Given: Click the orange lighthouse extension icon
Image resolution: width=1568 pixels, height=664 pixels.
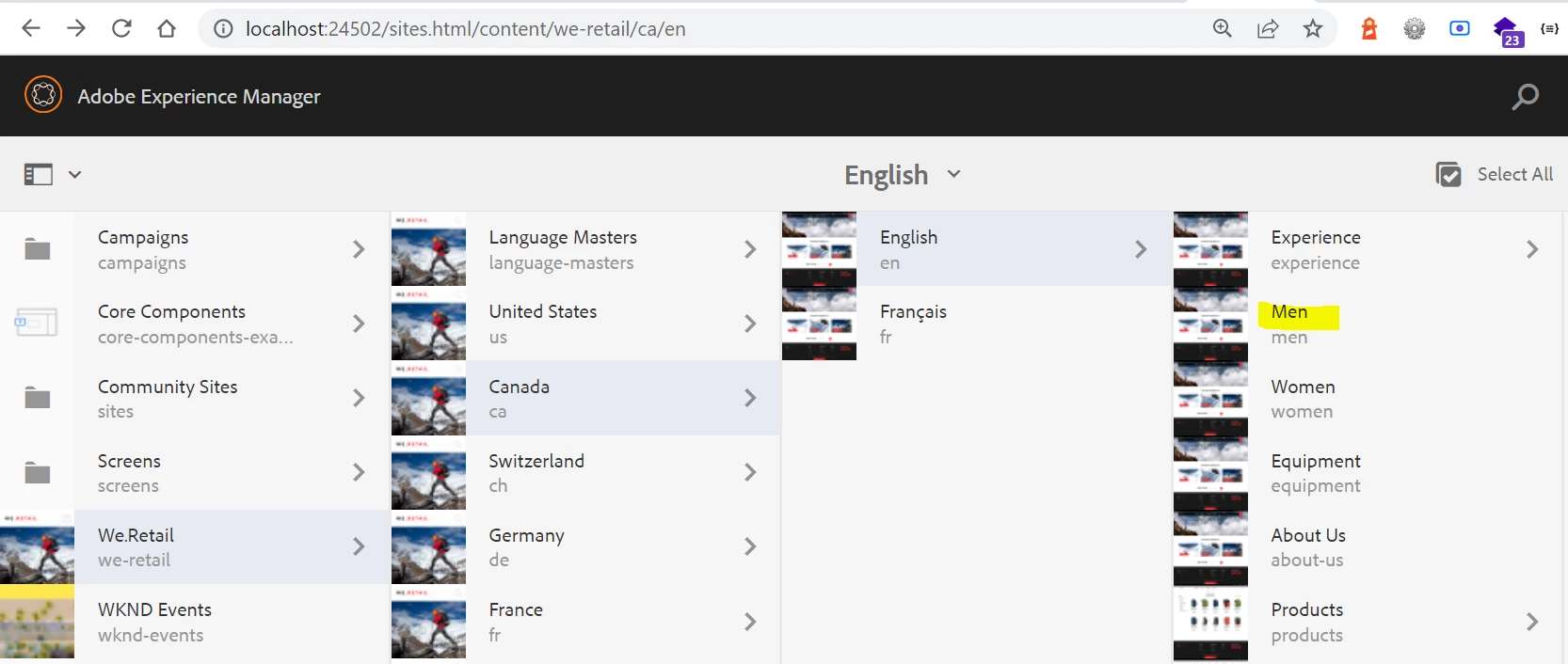Looking at the screenshot, I should pos(1369,28).
